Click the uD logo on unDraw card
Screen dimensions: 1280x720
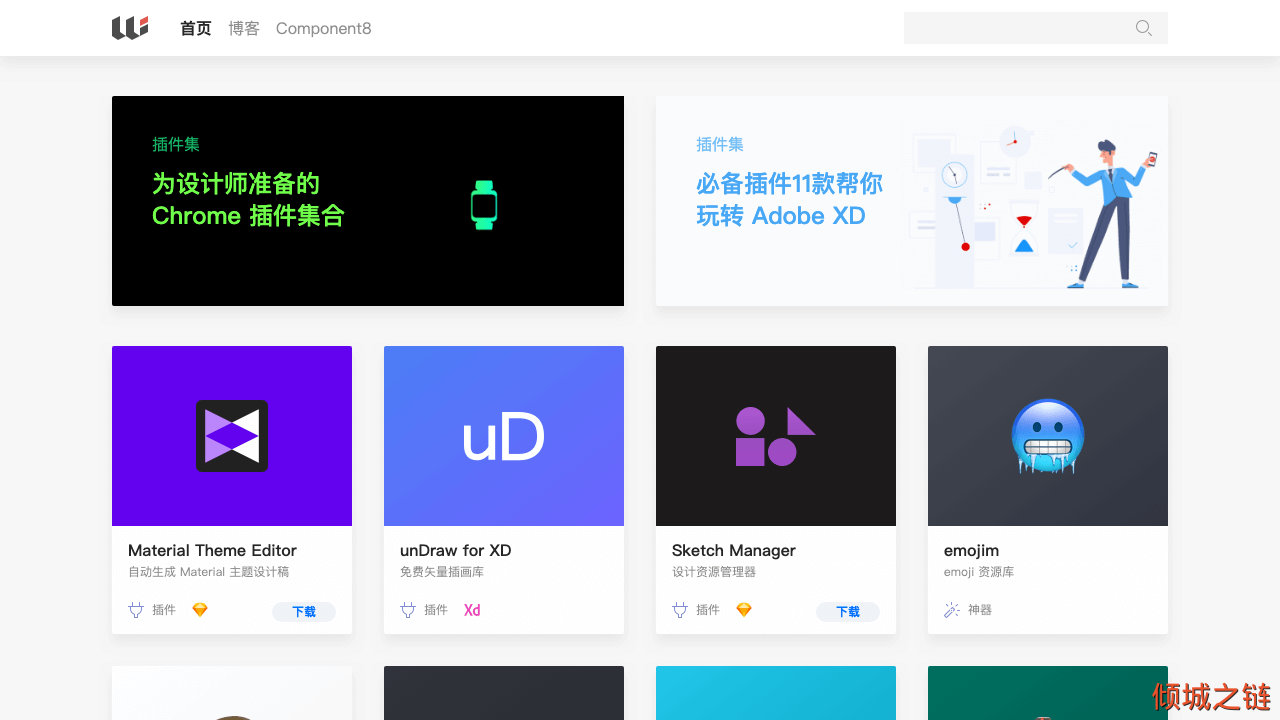(503, 437)
